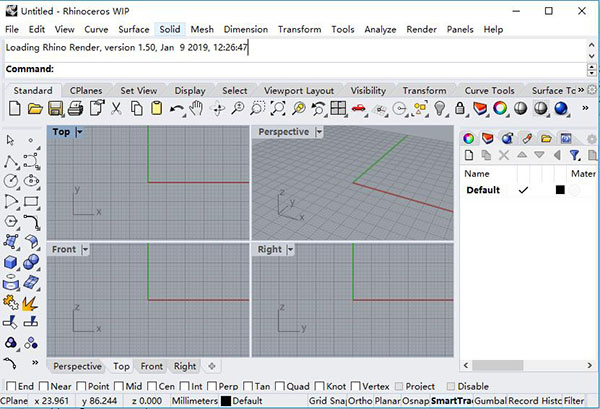The image size is (600, 409).
Task: Pick the Box solid tool
Action: (11, 261)
